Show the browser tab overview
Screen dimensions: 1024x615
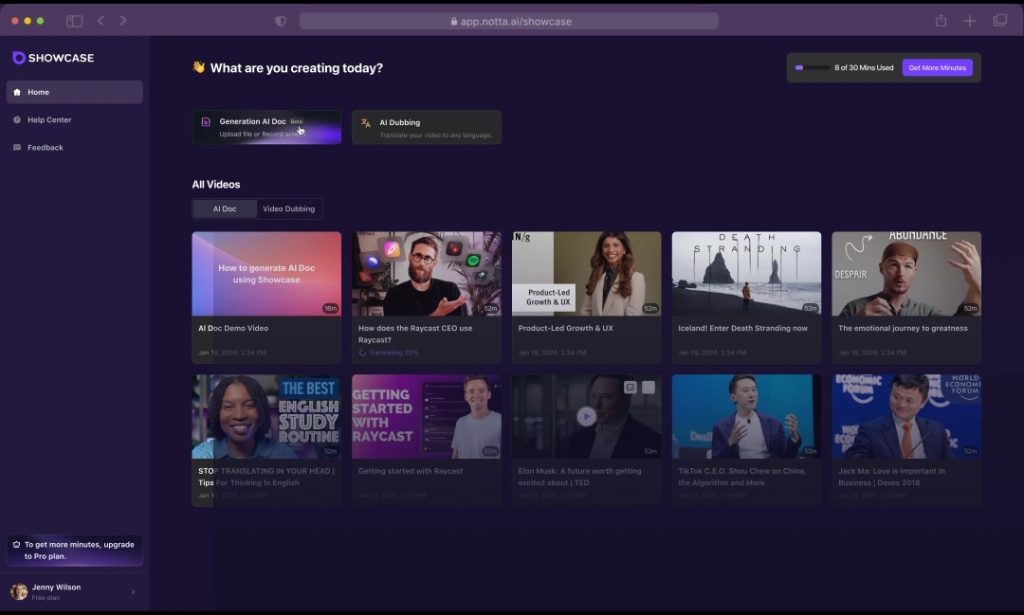[999, 21]
